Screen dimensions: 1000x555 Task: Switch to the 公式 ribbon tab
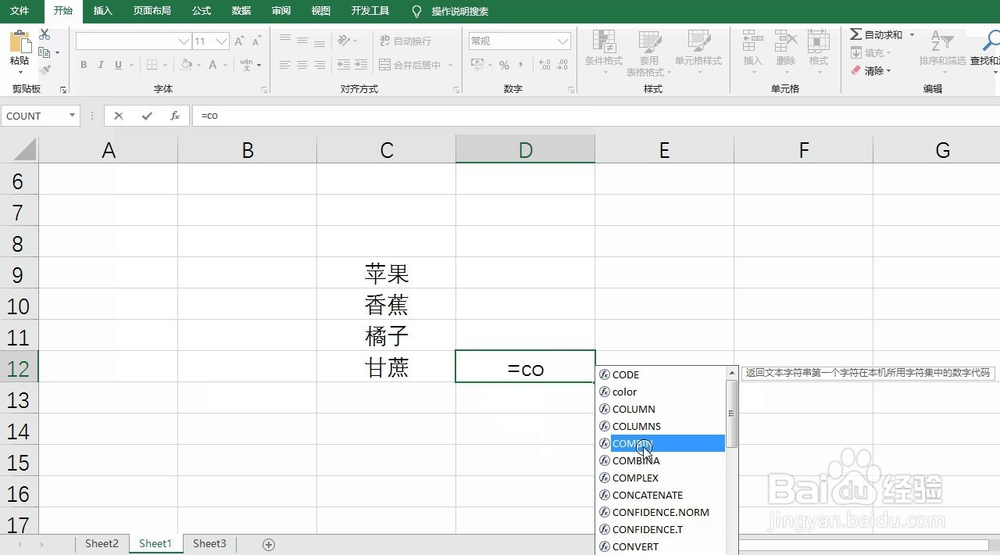point(202,11)
